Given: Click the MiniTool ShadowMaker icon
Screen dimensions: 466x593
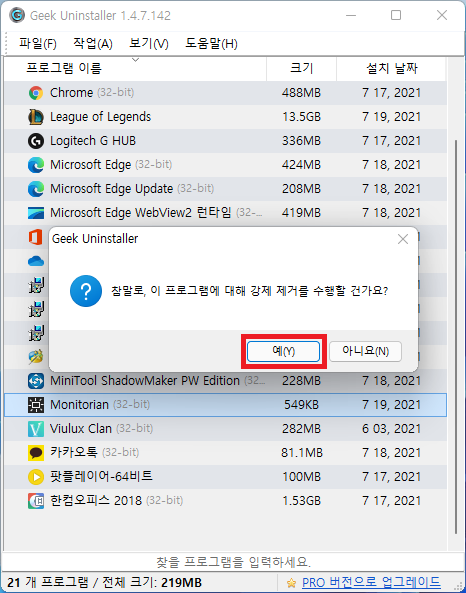Looking at the screenshot, I should coord(36,381).
